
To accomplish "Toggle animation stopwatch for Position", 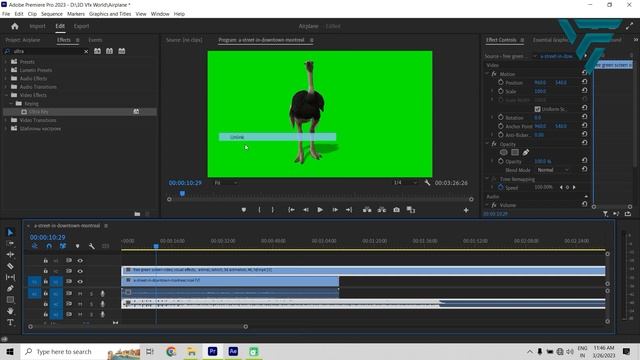I will 501,82.
